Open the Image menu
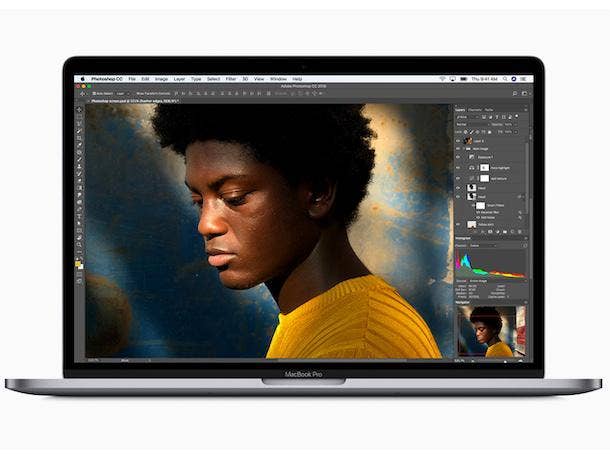This screenshot has height=457, width=610. tap(161, 79)
